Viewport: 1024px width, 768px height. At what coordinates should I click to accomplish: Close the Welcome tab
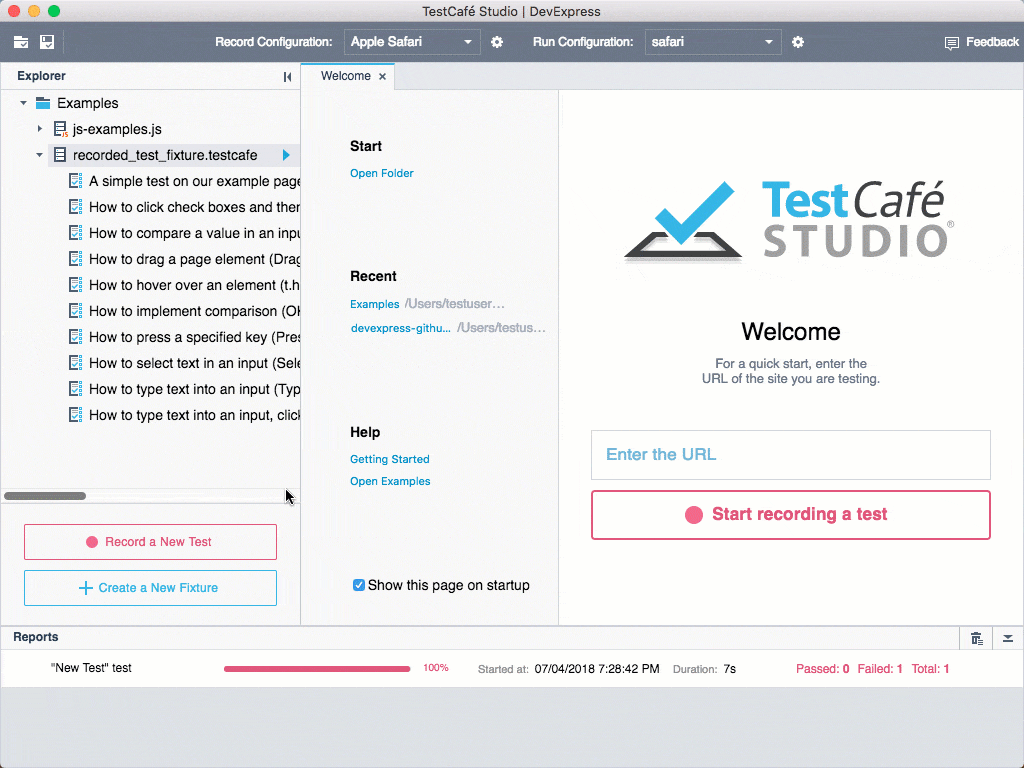382,76
